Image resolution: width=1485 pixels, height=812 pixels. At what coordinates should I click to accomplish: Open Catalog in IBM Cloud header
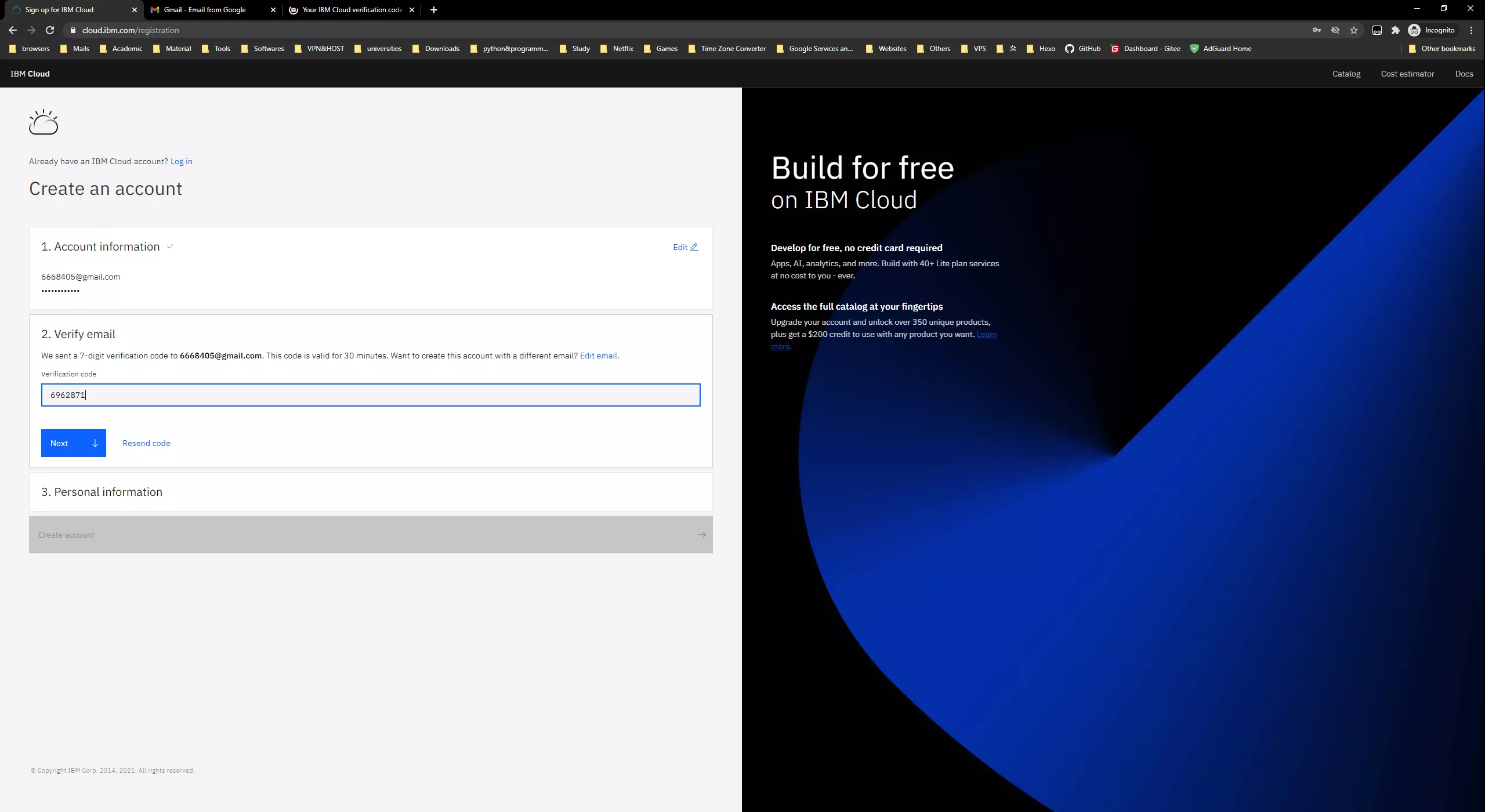(1346, 74)
